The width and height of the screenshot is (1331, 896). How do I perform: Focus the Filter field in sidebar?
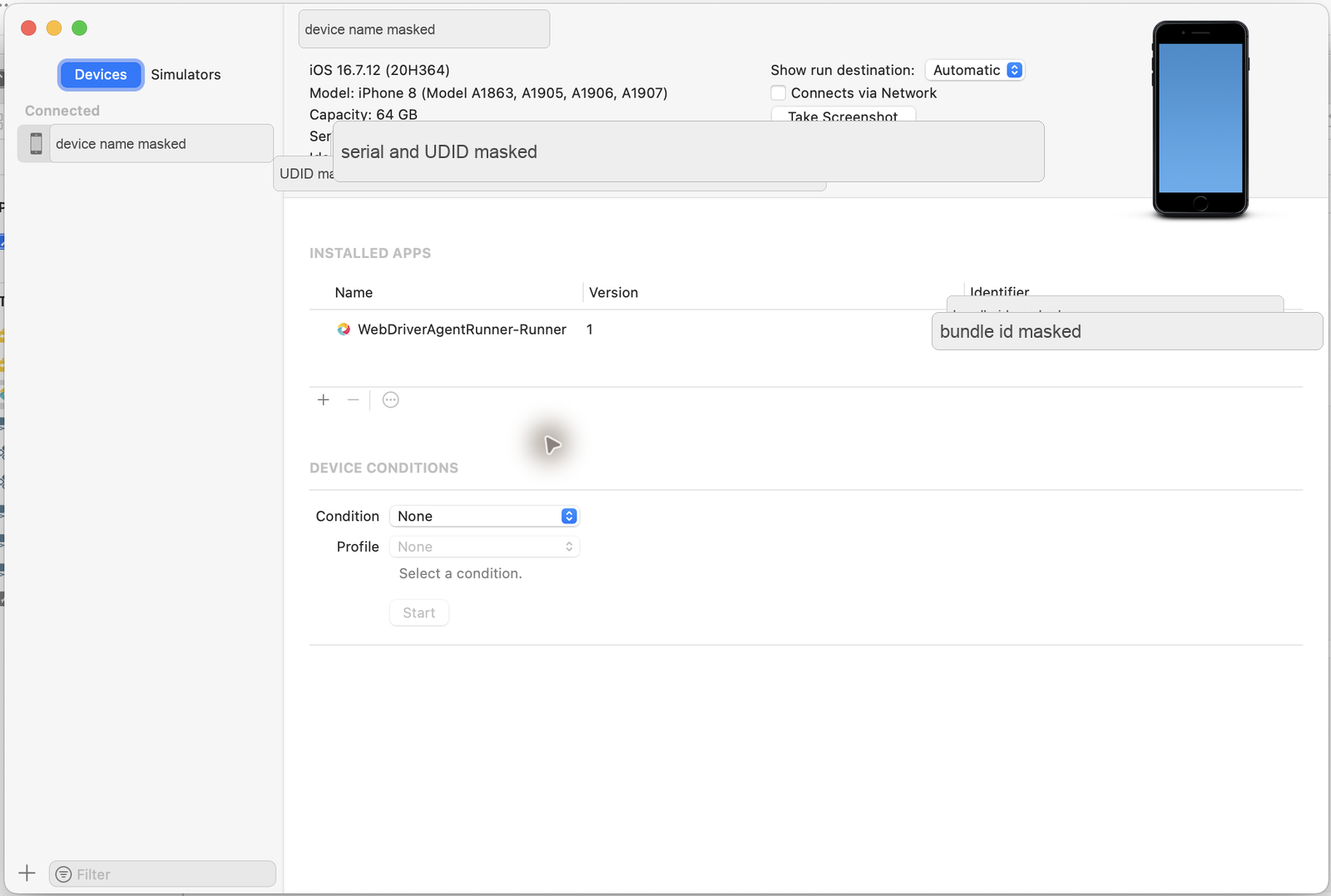(162, 874)
